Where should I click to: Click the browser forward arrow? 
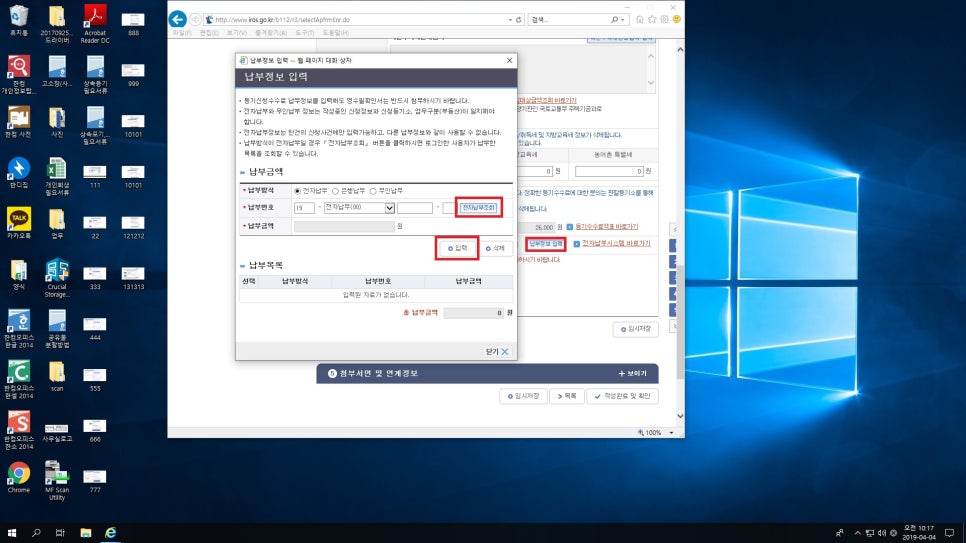pos(195,20)
